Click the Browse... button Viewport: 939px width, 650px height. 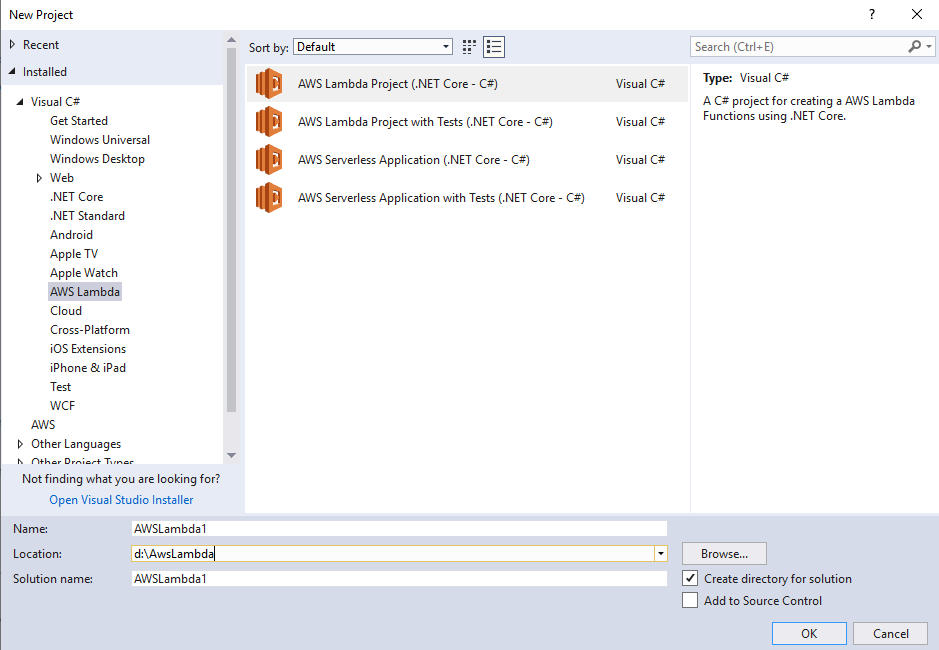[x=724, y=554]
